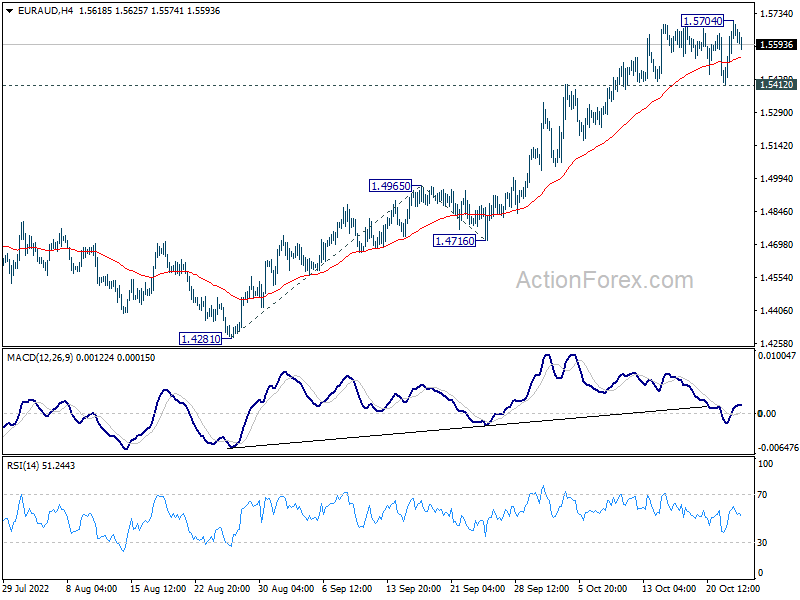The width and height of the screenshot is (800, 600).
Task: Click the current price tag 1.55936
Action: click(x=776, y=45)
